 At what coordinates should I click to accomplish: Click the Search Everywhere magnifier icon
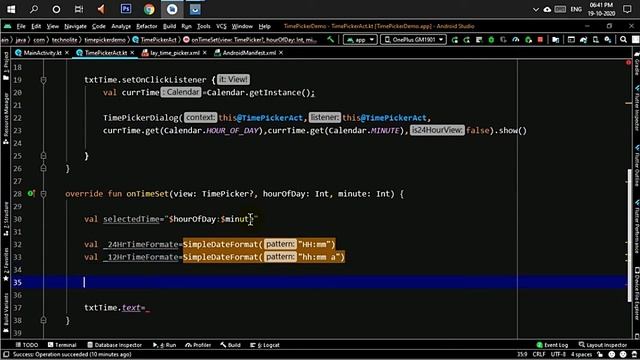(x=623, y=40)
